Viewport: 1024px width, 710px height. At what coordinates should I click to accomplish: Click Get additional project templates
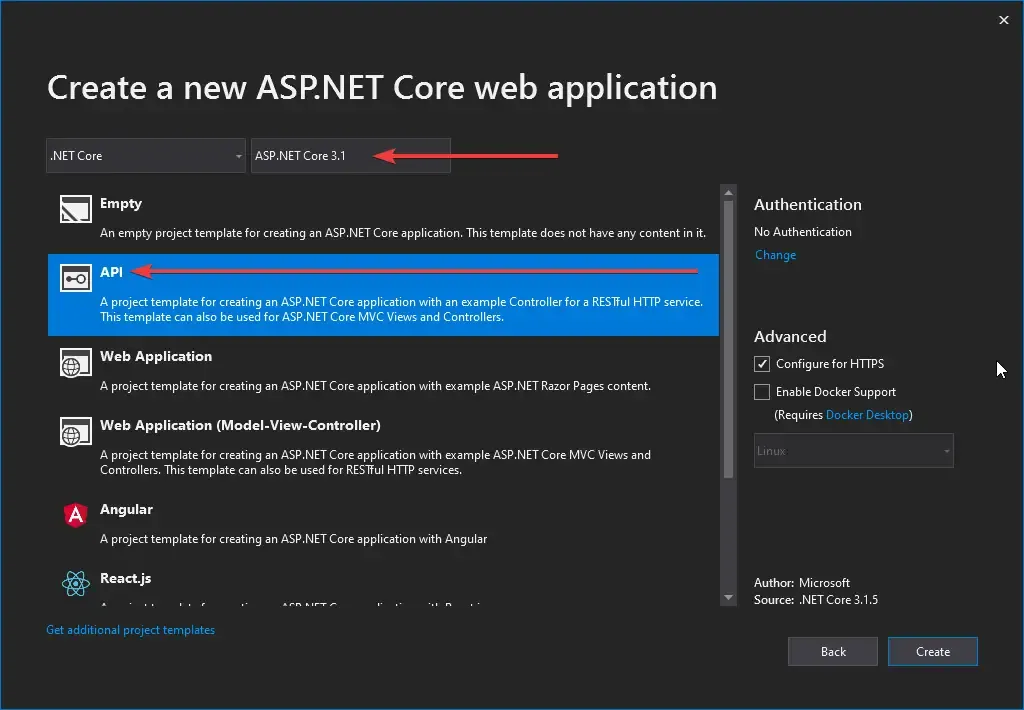(x=130, y=629)
